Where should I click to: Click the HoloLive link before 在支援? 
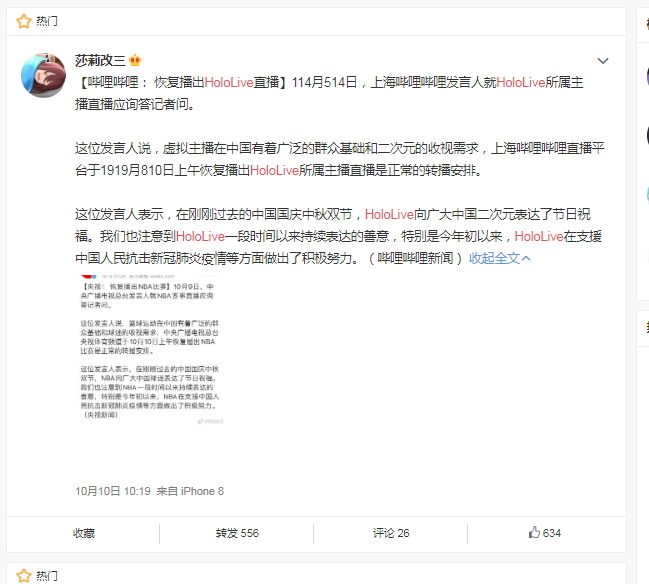point(538,236)
